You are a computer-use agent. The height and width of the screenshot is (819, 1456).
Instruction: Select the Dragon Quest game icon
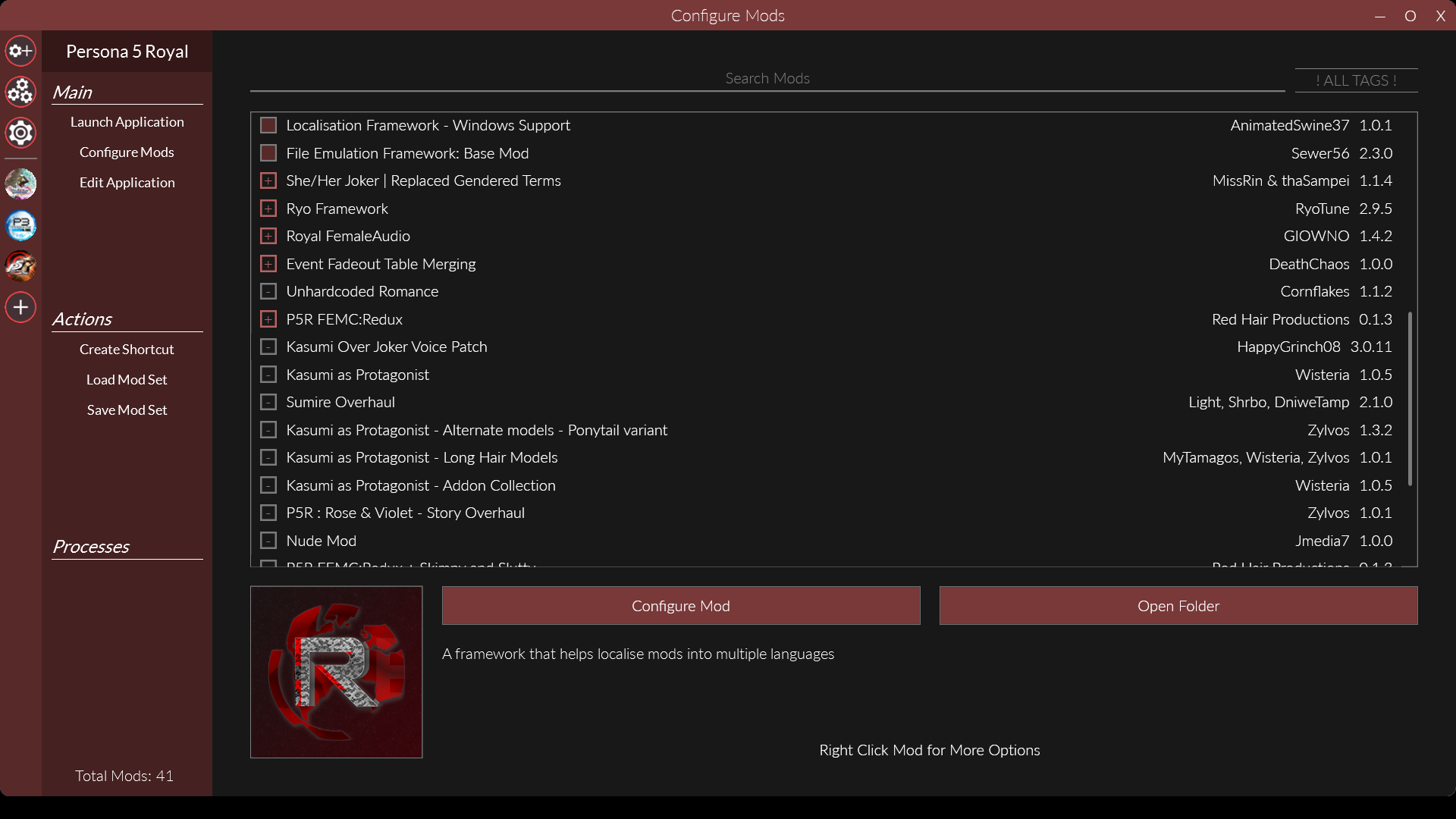(20, 184)
